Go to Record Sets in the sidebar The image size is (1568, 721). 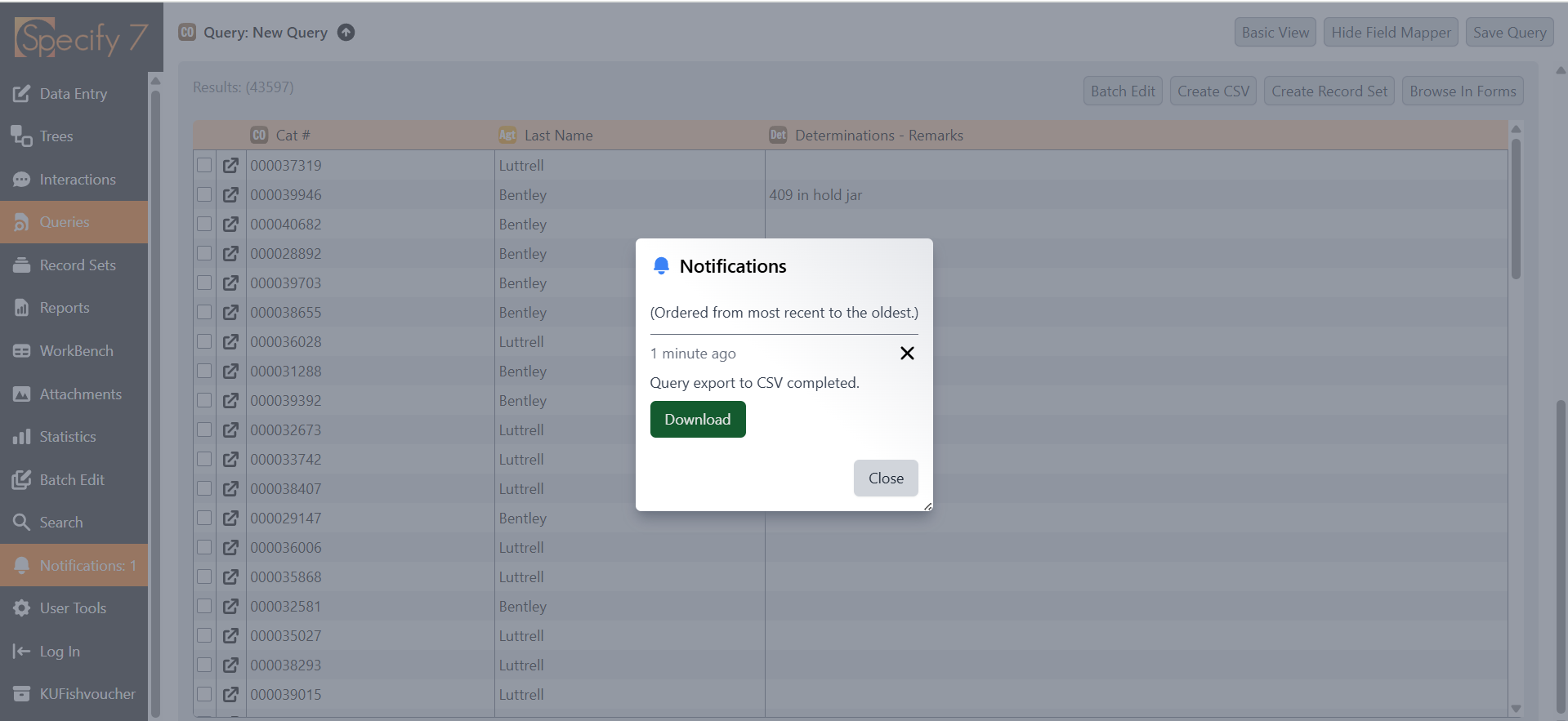coord(78,265)
